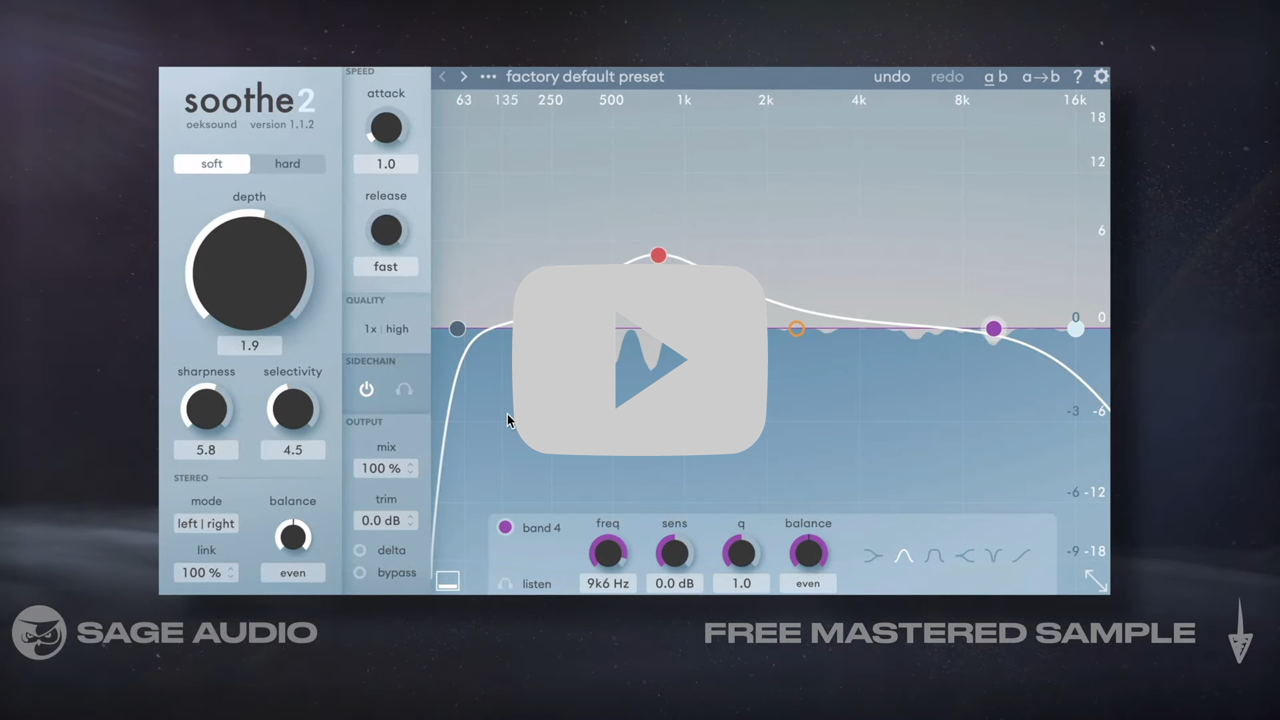Toggle the spectrum display icon at graph corner
1280x720 pixels.
[x=447, y=581]
